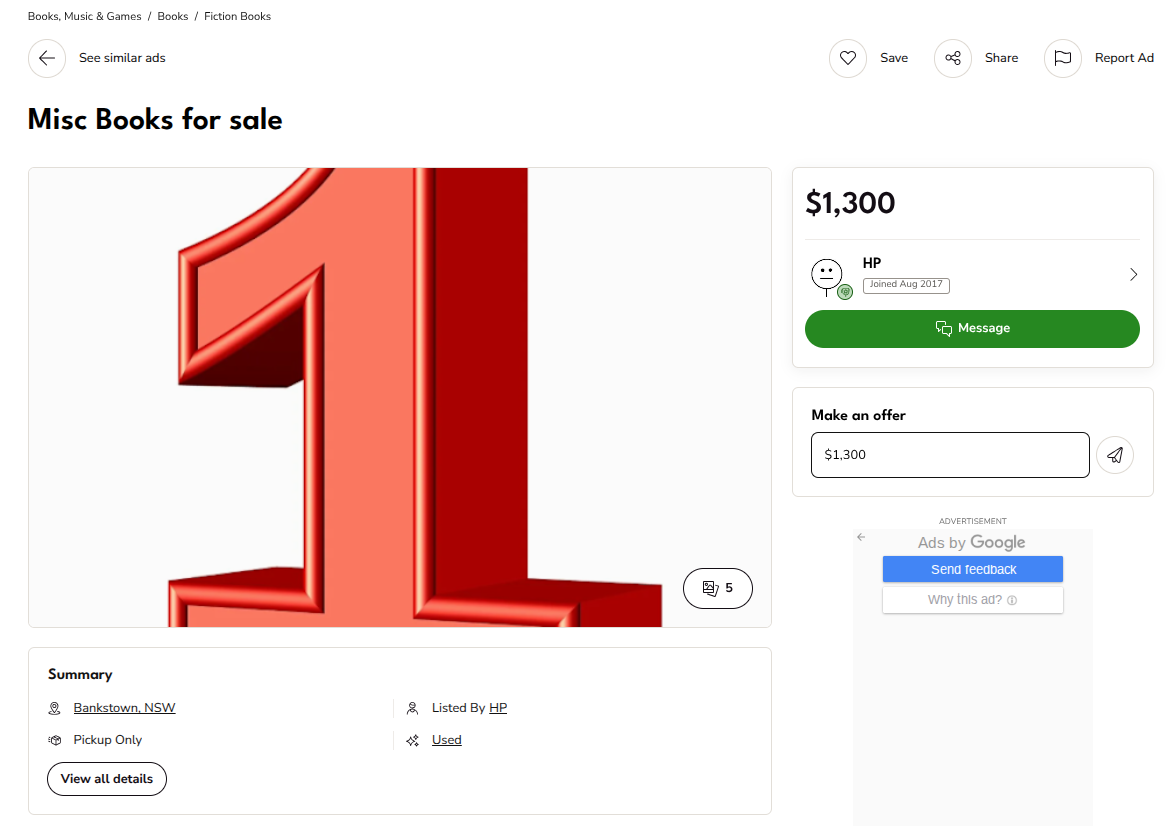Image resolution: width=1167 pixels, height=826 pixels.
Task: Open the Used condition link
Action: [446, 740]
